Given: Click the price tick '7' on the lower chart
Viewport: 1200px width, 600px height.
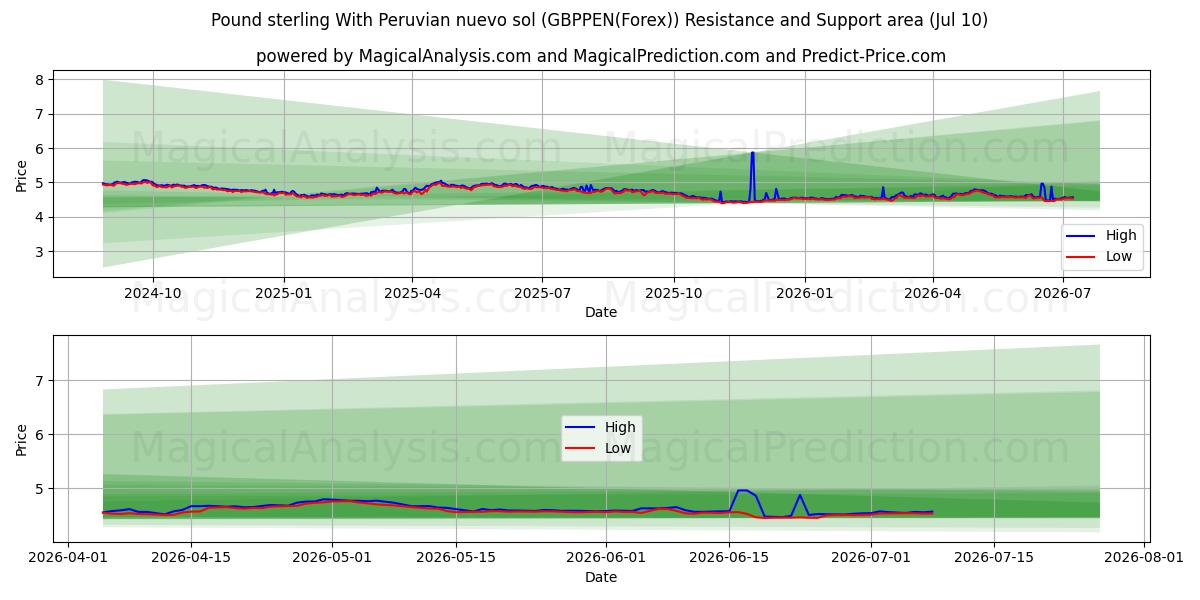Looking at the screenshot, I should pos(38,381).
